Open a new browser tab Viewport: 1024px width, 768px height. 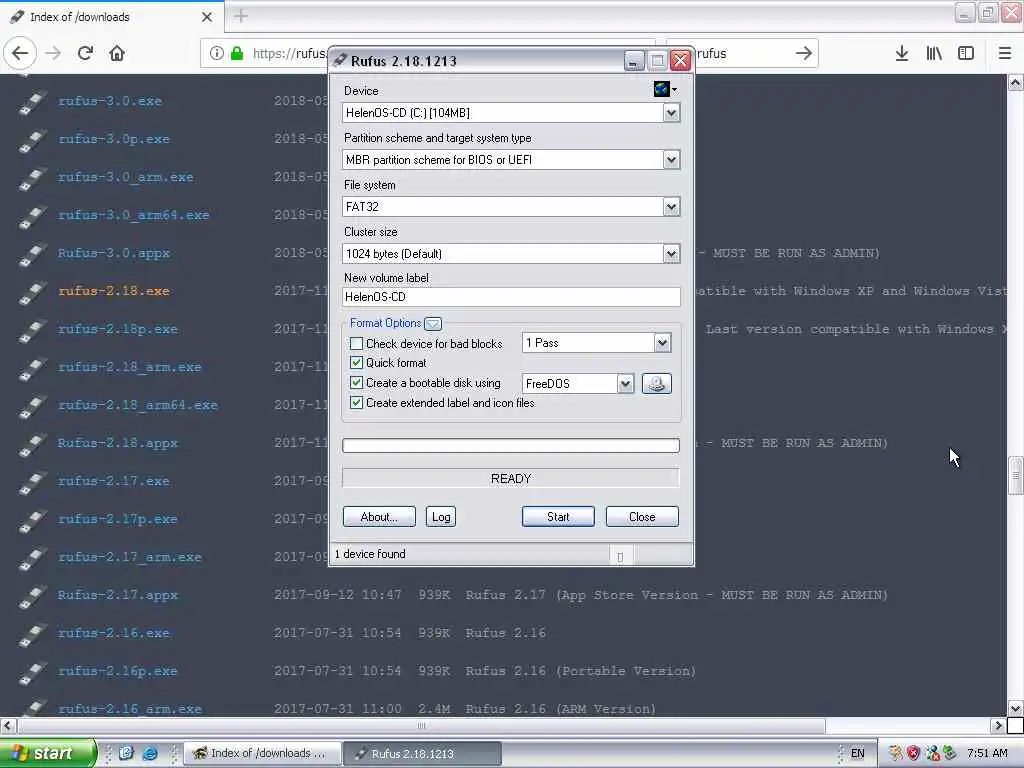coord(241,16)
